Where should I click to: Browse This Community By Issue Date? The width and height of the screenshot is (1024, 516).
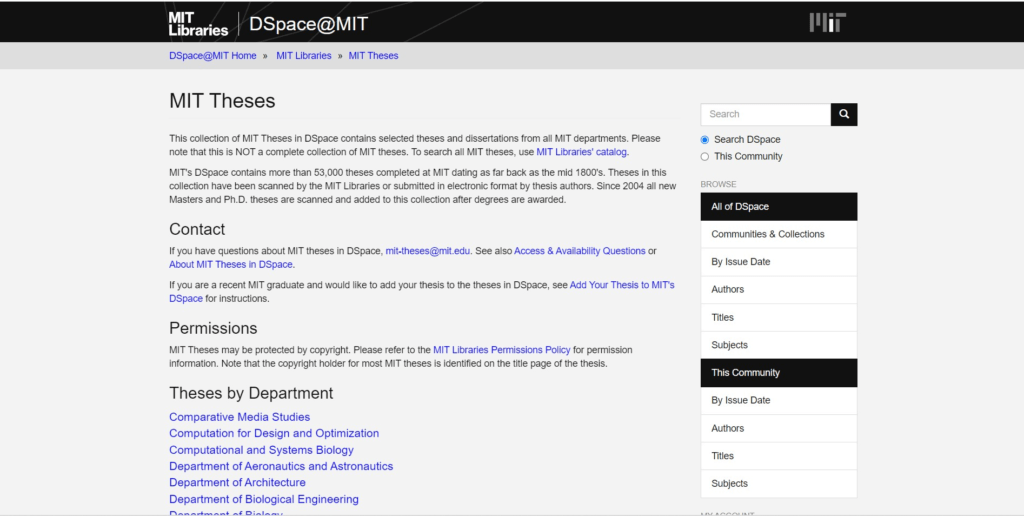pyautogui.click(x=778, y=400)
